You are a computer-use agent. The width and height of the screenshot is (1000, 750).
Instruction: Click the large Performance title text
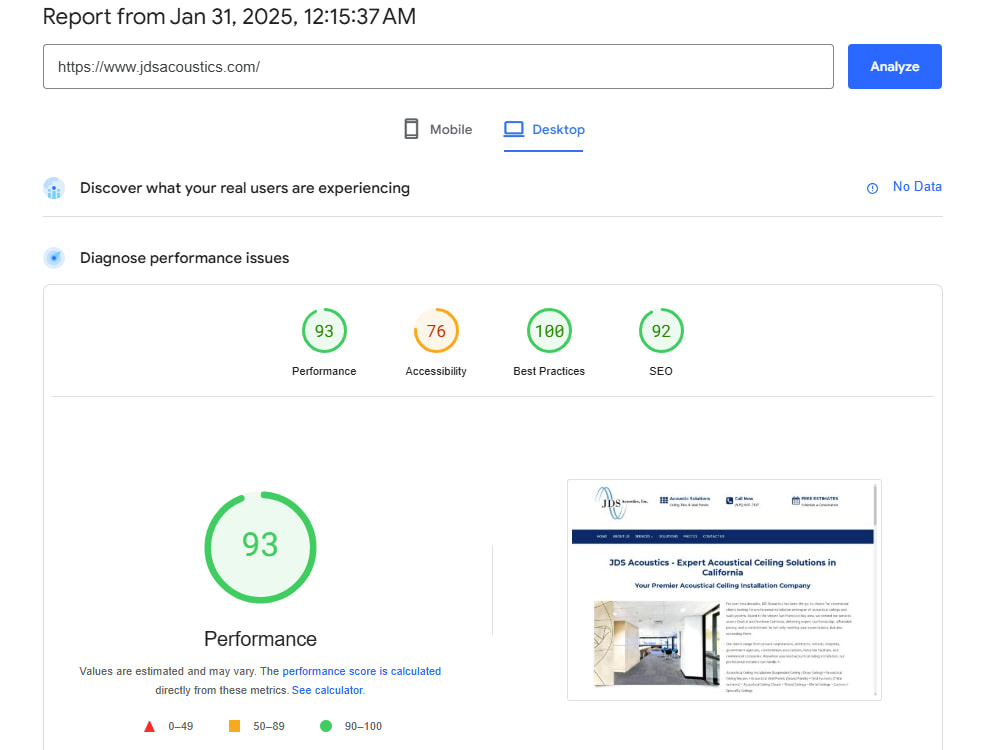coord(260,639)
